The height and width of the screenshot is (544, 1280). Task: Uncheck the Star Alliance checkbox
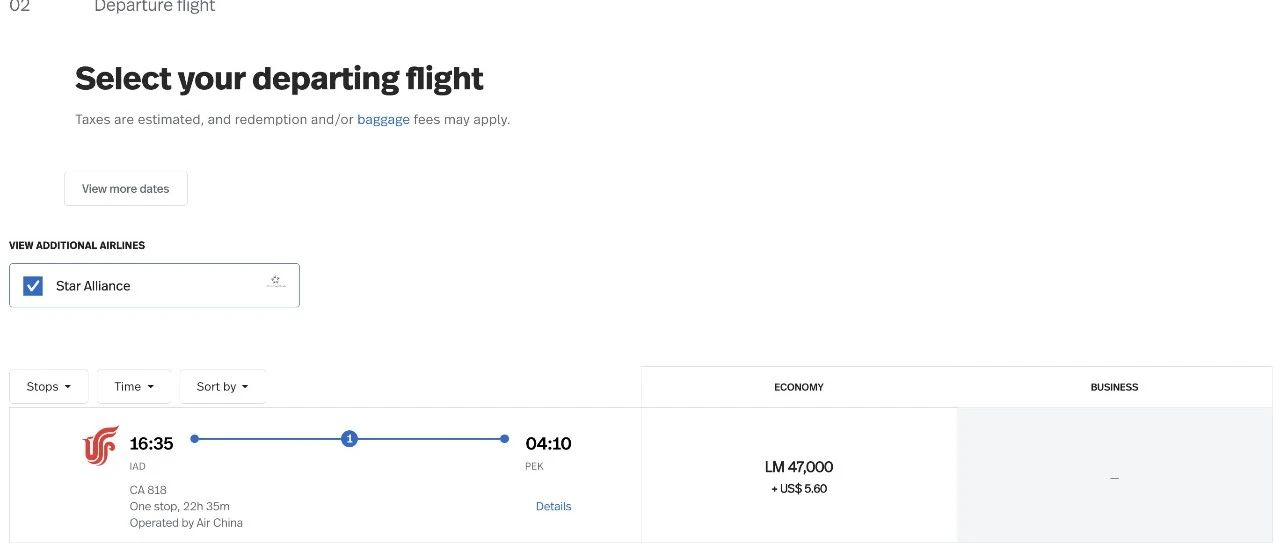pyautogui.click(x=33, y=286)
